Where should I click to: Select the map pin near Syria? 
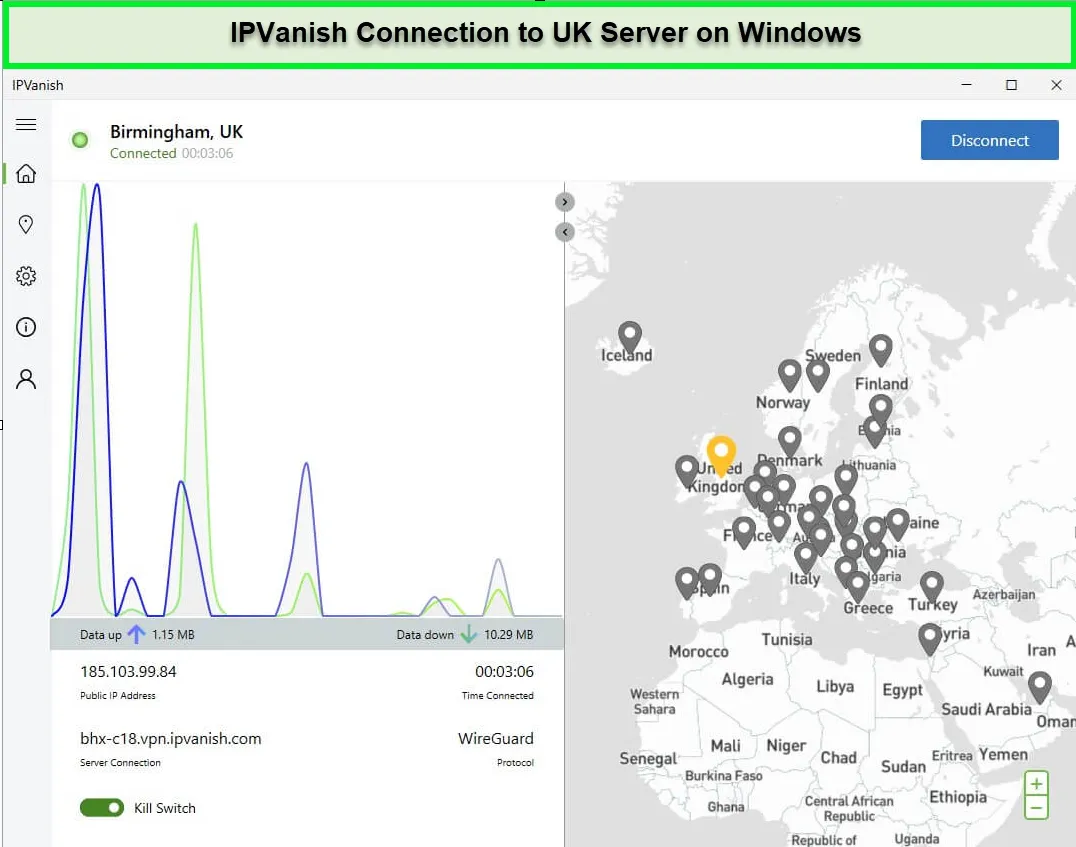(930, 639)
